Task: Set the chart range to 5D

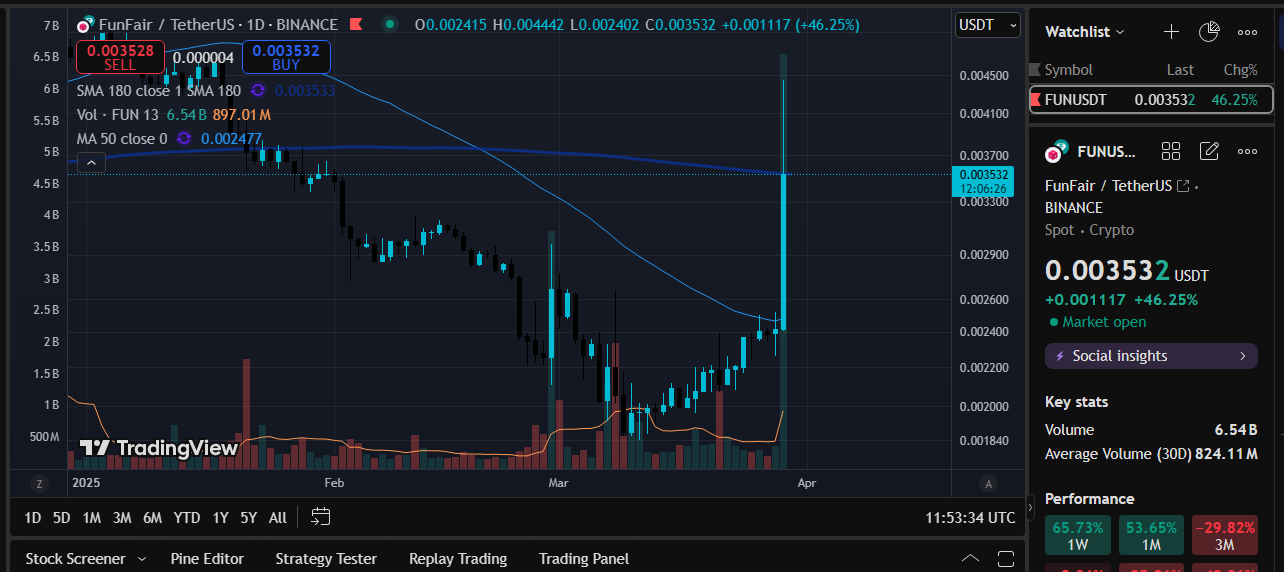Action: 62,518
